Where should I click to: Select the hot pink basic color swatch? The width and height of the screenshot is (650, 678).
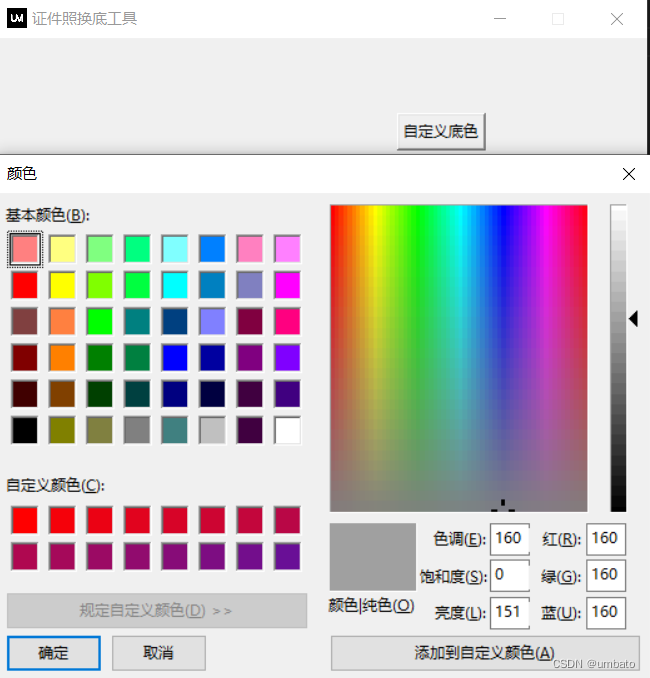(287, 322)
